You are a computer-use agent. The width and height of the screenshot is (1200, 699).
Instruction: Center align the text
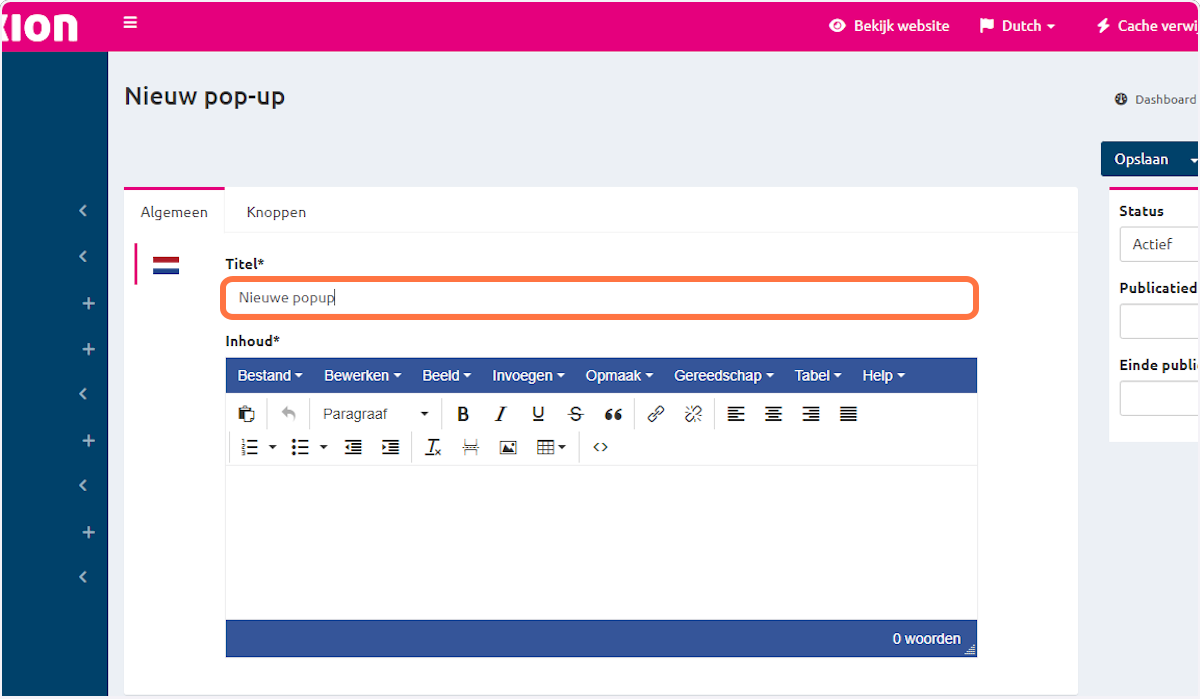773,414
